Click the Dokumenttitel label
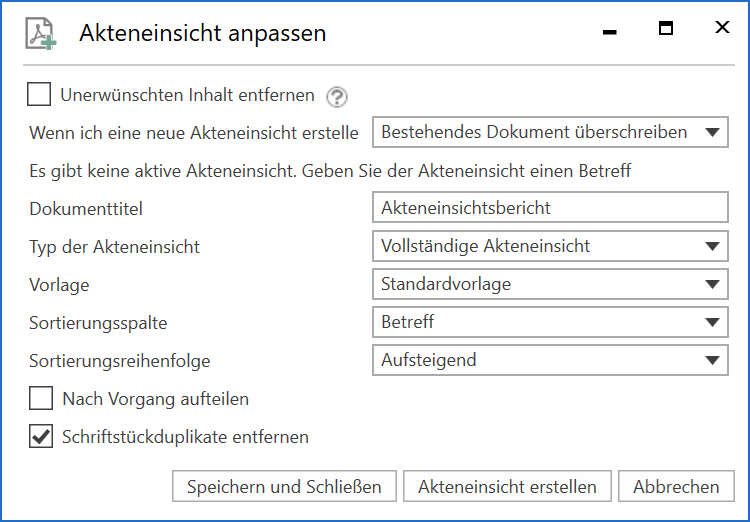This screenshot has width=750, height=522. [85, 209]
